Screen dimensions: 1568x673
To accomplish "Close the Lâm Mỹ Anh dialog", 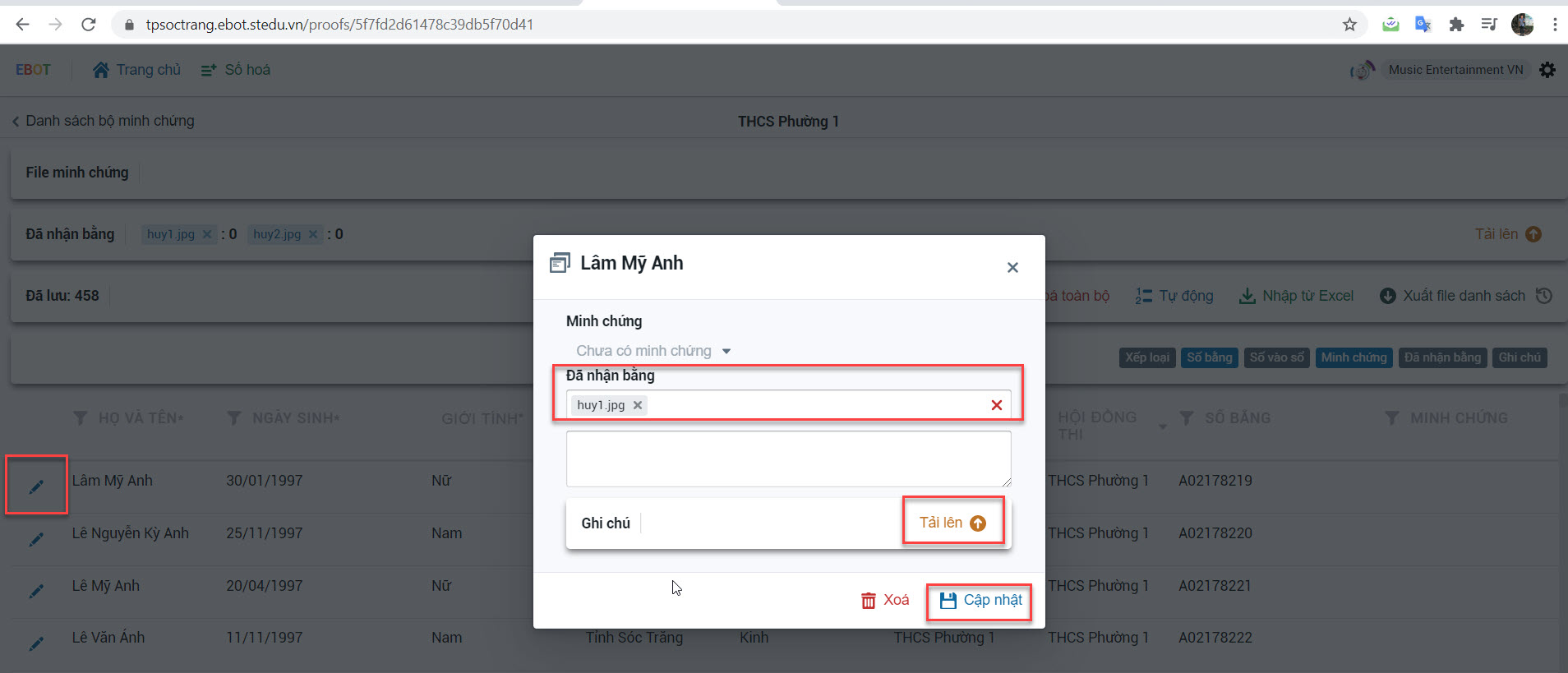I will coord(1012,267).
